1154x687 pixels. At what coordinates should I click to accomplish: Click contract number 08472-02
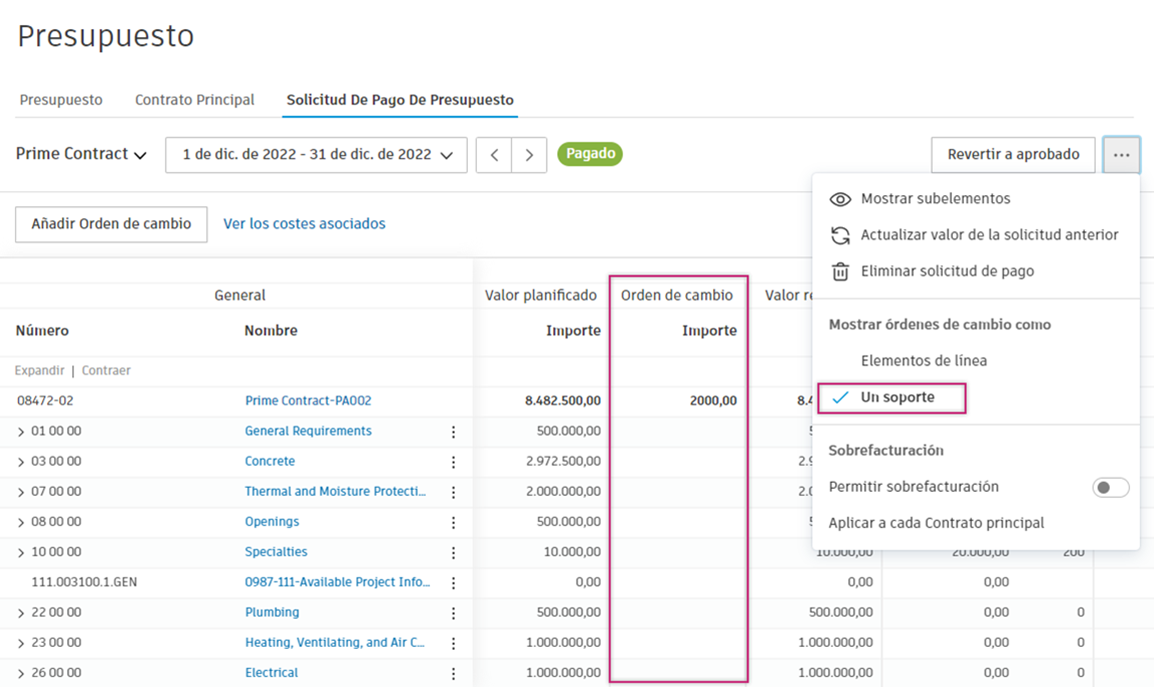click(45, 401)
